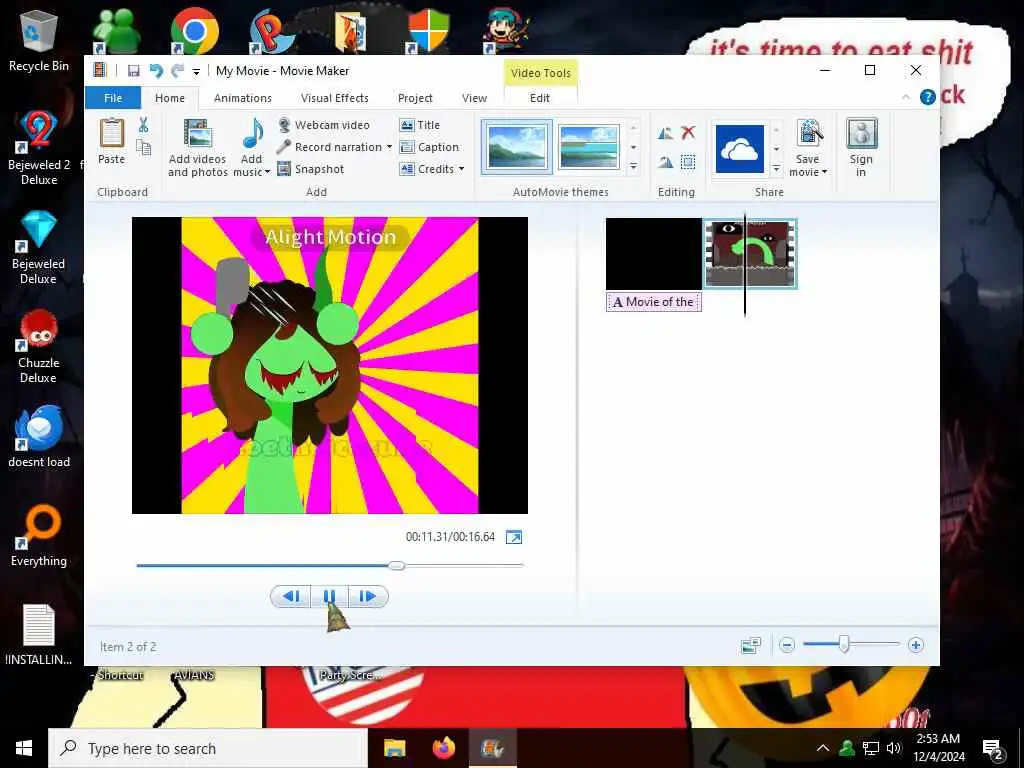Screen dimensions: 1024x768
Task: Open Firefox from the taskbar
Action: tap(443, 748)
